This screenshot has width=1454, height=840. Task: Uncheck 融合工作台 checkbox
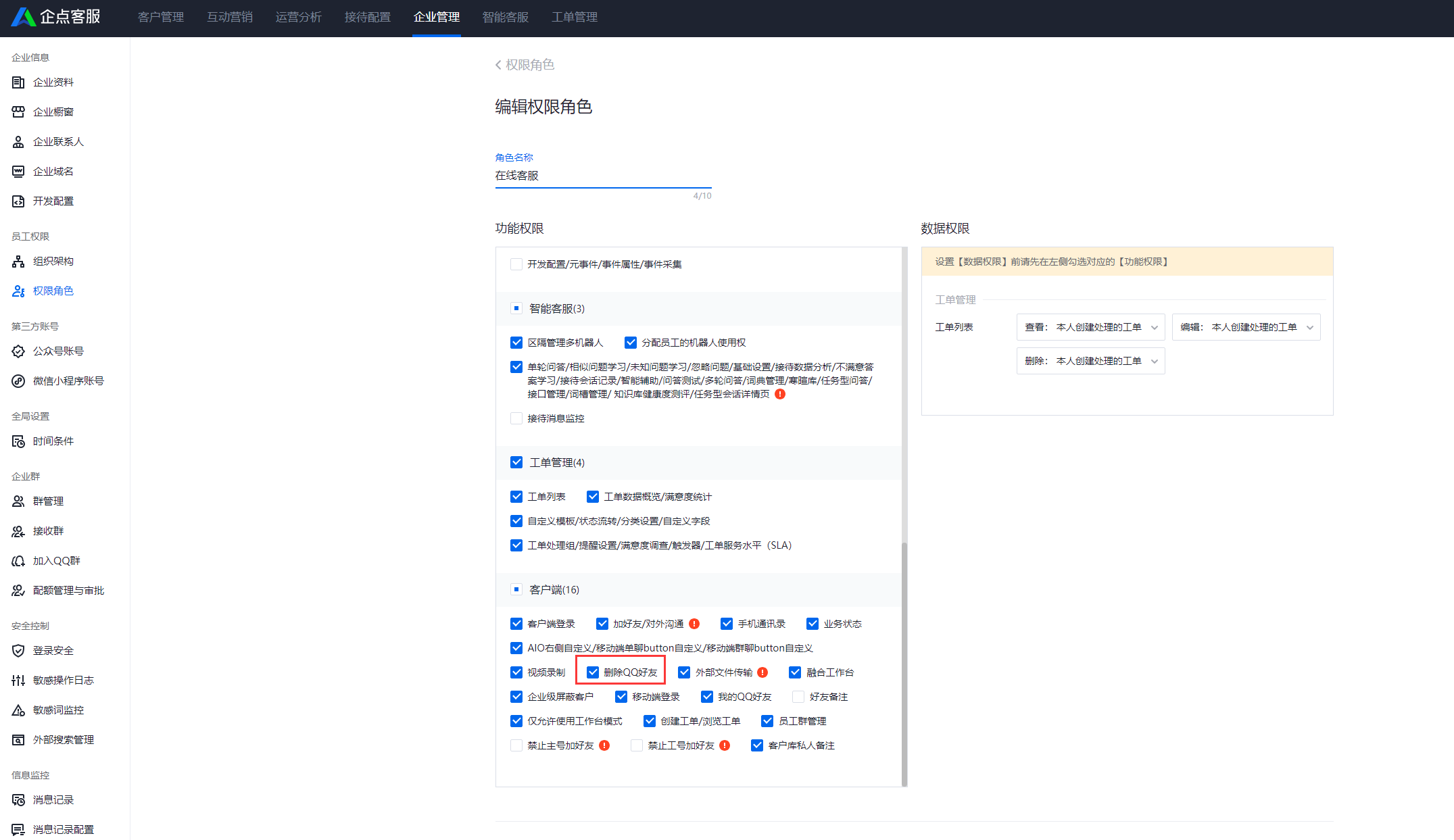click(795, 672)
